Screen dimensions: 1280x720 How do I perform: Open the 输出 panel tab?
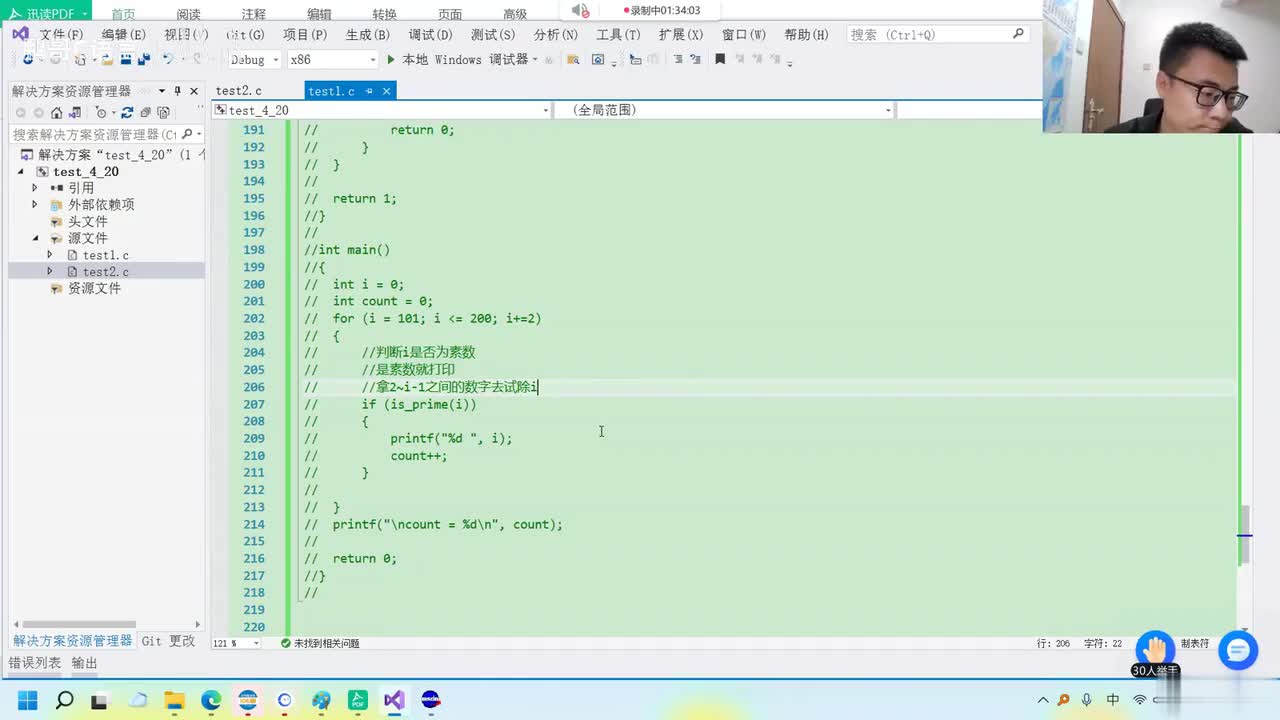(x=85, y=663)
